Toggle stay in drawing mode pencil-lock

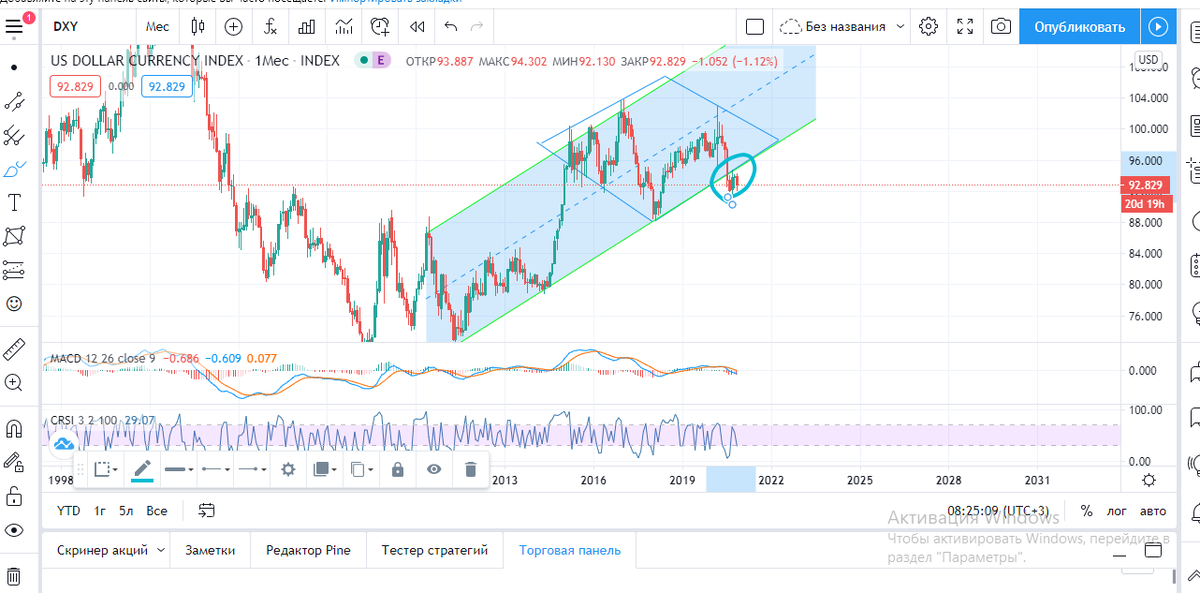pos(14,462)
